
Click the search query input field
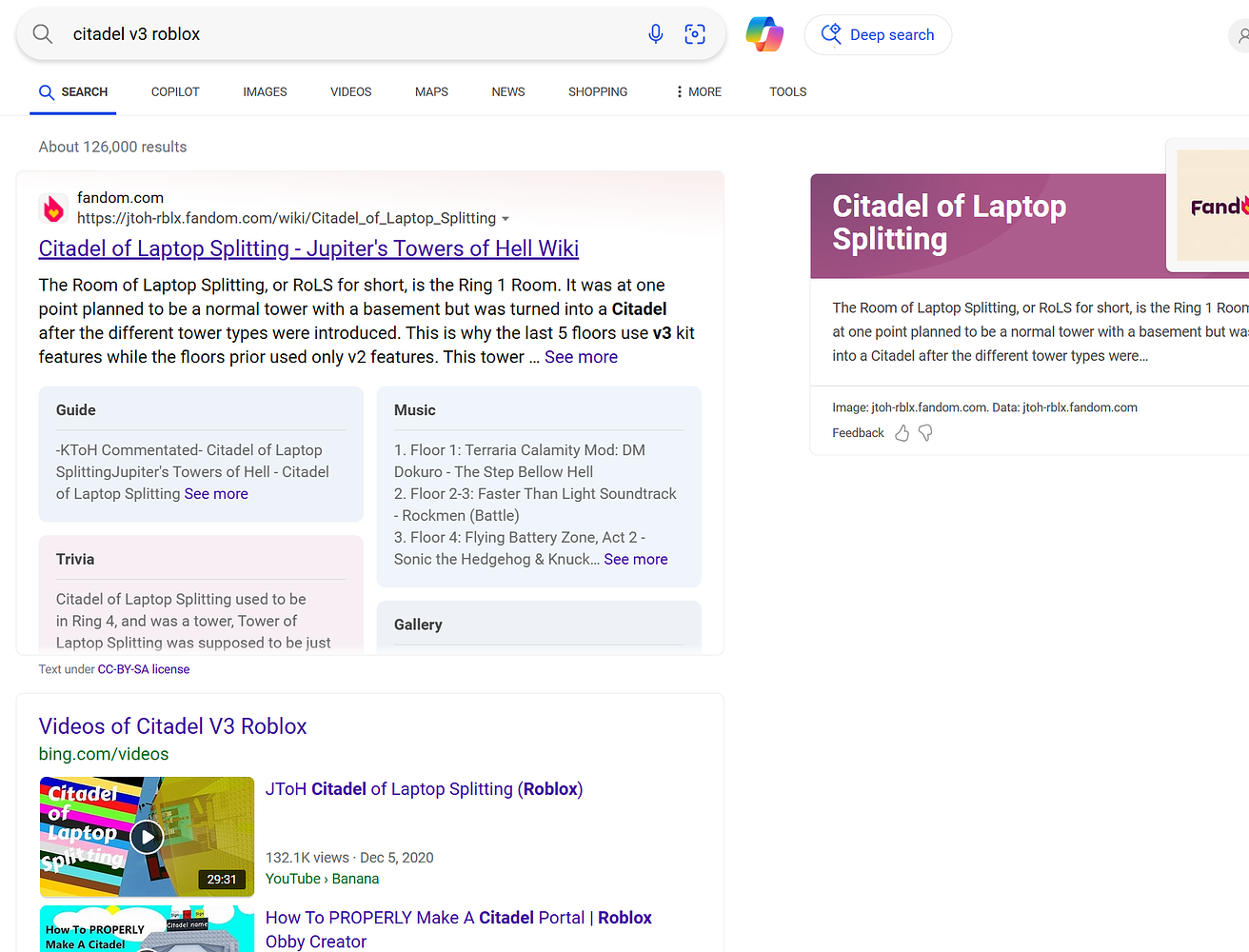[352, 34]
